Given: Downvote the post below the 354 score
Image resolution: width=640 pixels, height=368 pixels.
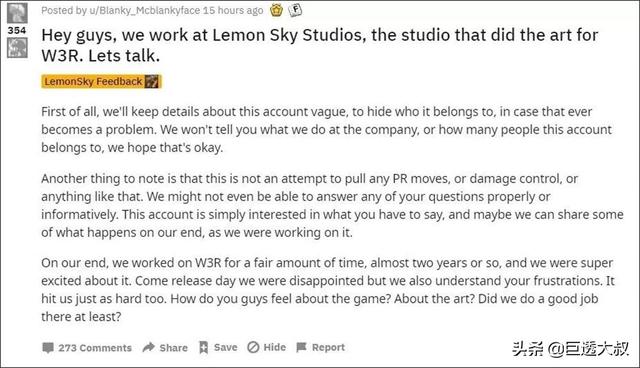Looking at the screenshot, I should pyautogui.click(x=17, y=47).
